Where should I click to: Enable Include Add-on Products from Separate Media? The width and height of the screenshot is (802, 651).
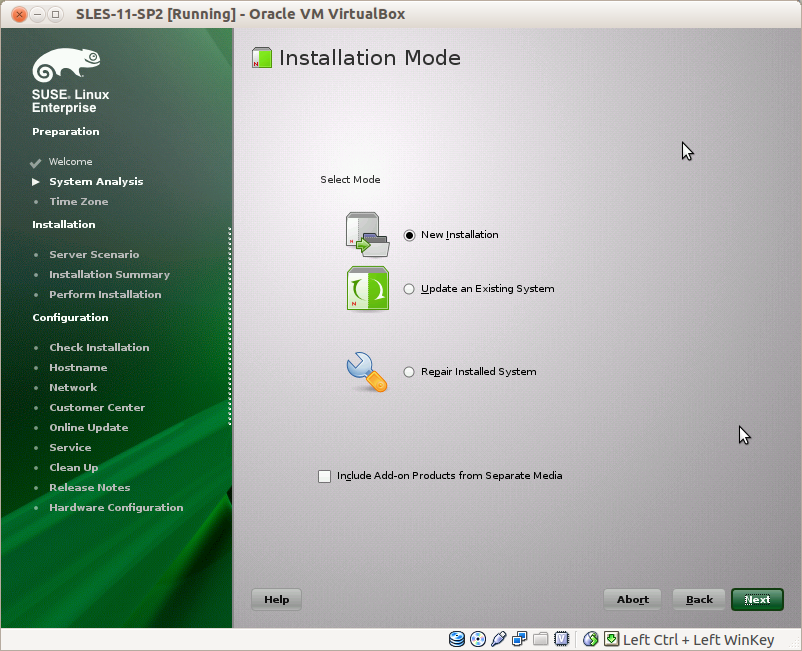coord(324,476)
